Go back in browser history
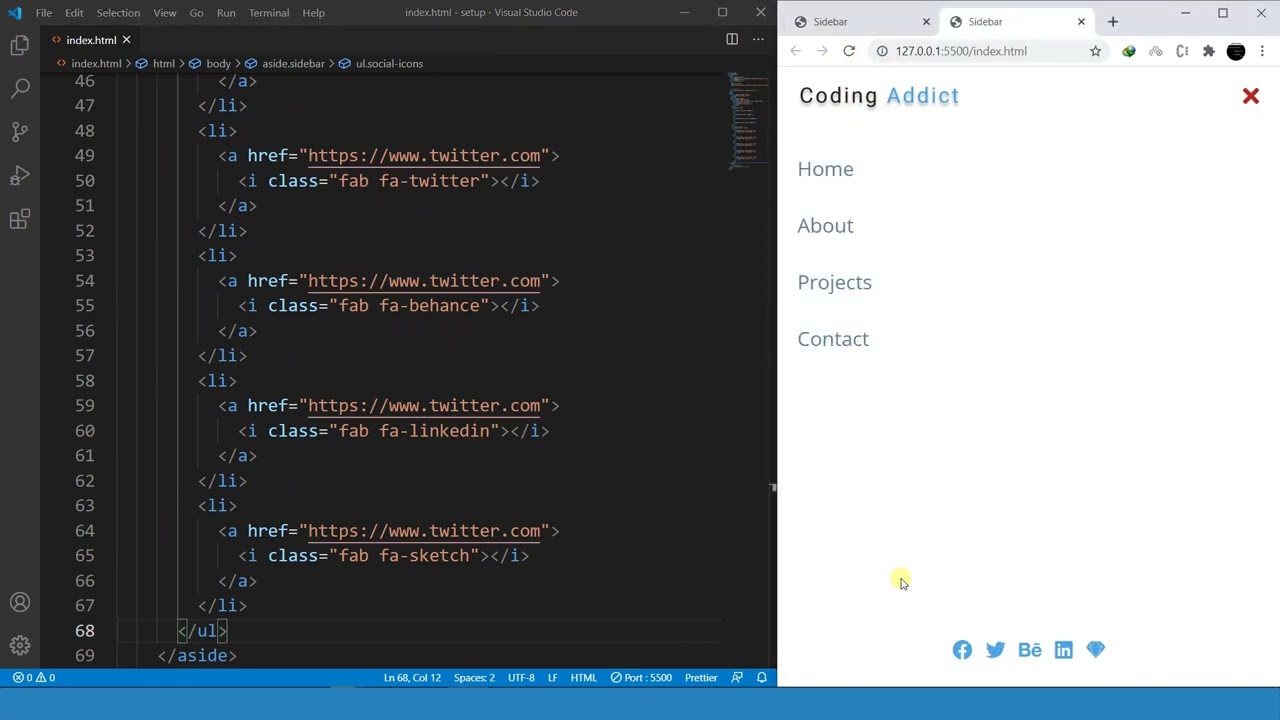 795,51
